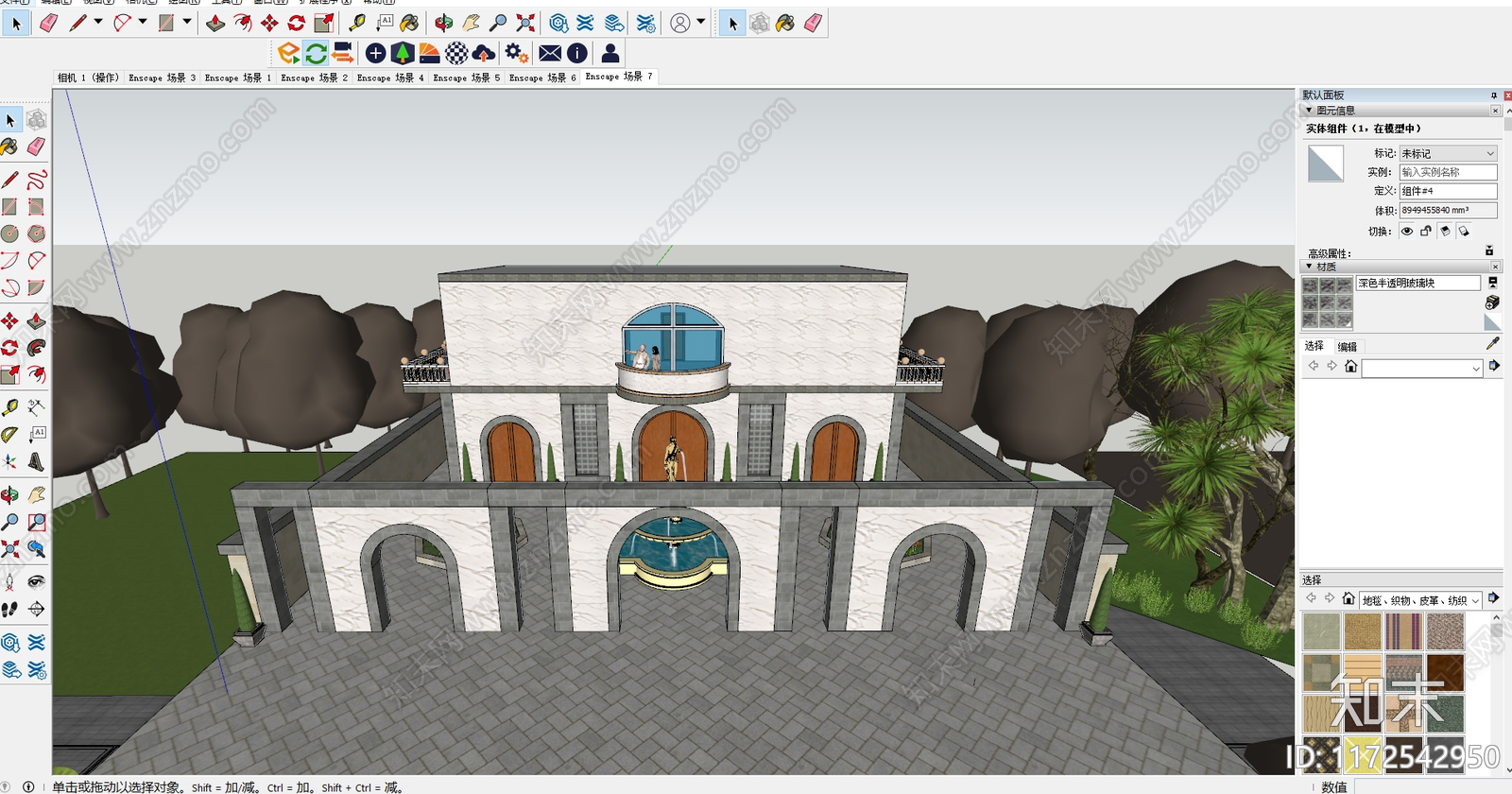Screen dimensions: 1512x794
Task: Pick the Orbit tool in top toolbar
Action: point(443,23)
